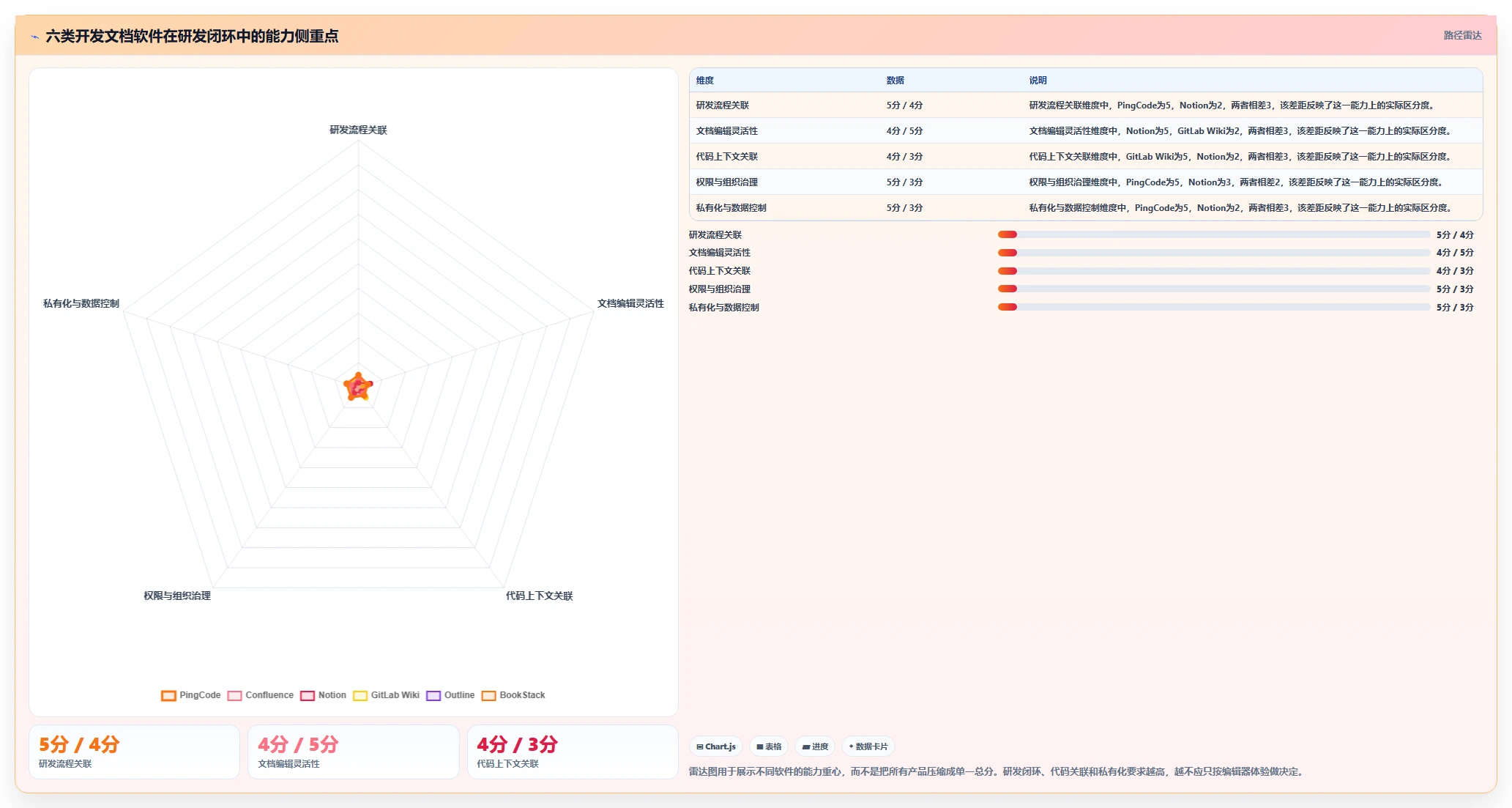The height and width of the screenshot is (808, 1512).
Task: Click the 权限与组织治理 progress bar
Action: coord(1214,289)
